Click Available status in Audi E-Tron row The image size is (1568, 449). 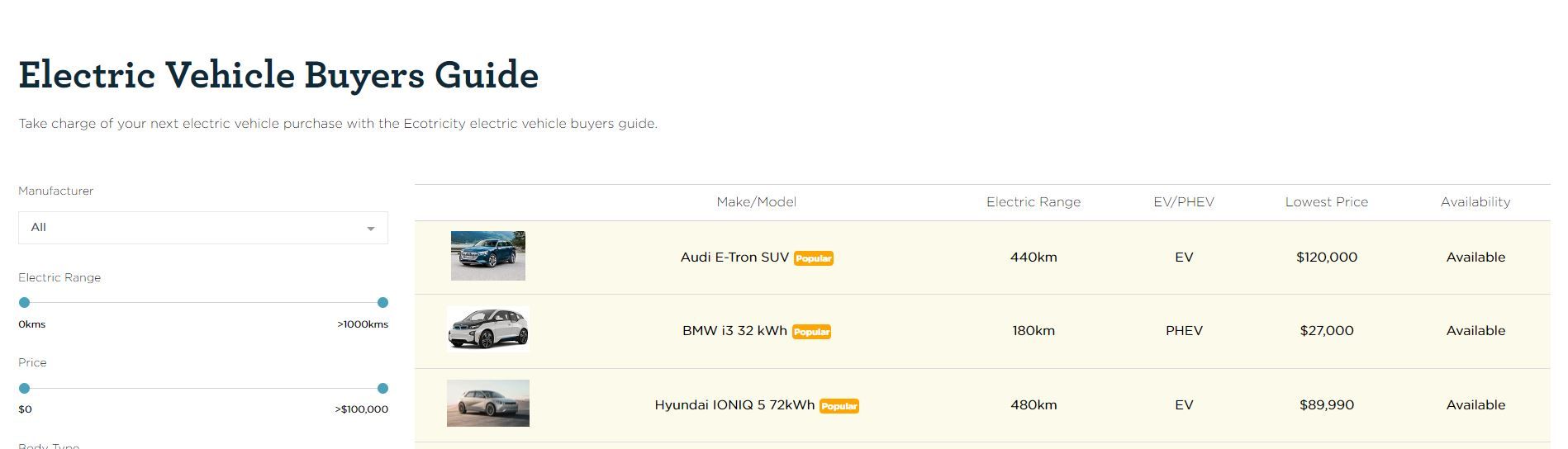click(1475, 258)
